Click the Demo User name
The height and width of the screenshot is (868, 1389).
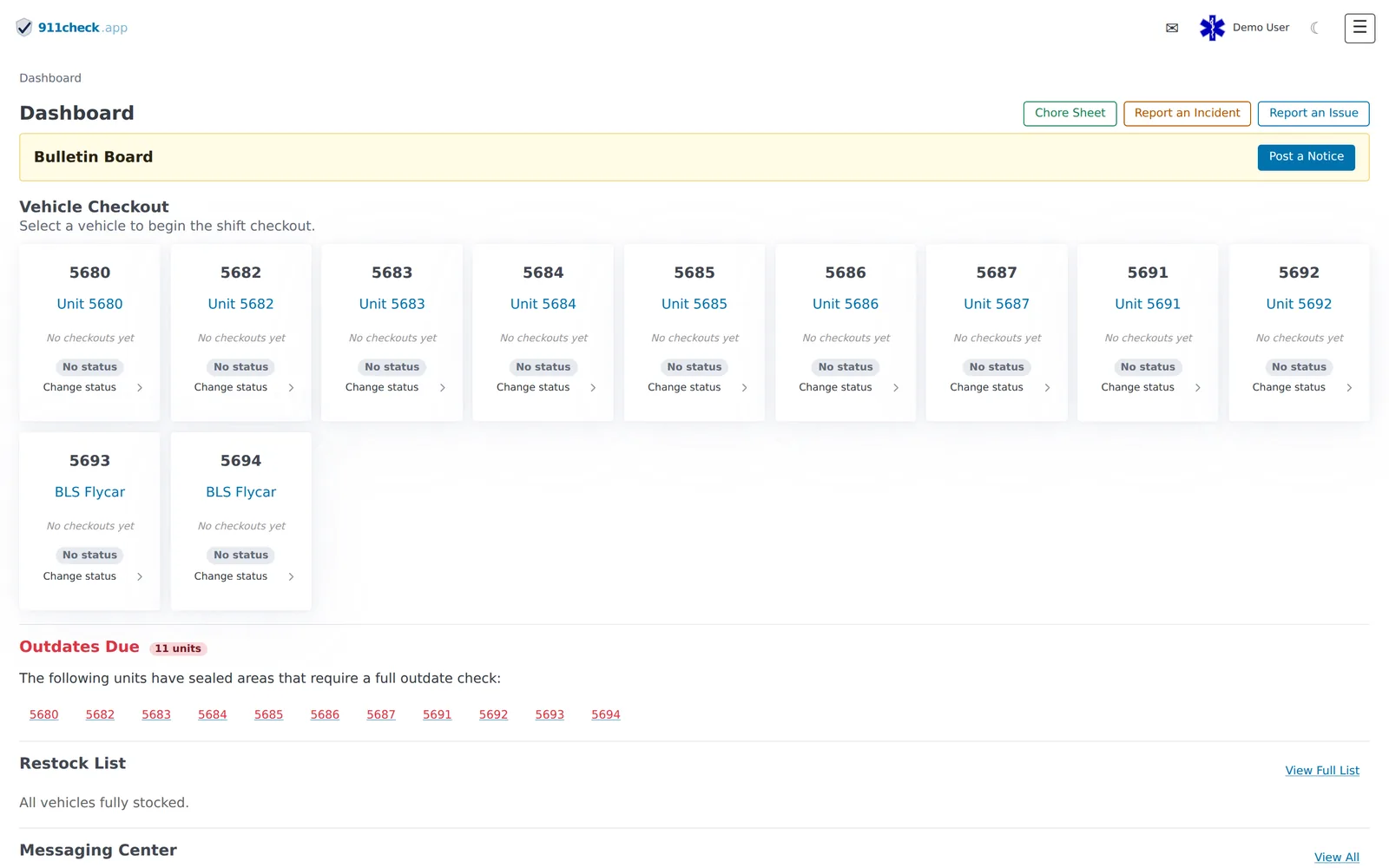coord(1261,28)
